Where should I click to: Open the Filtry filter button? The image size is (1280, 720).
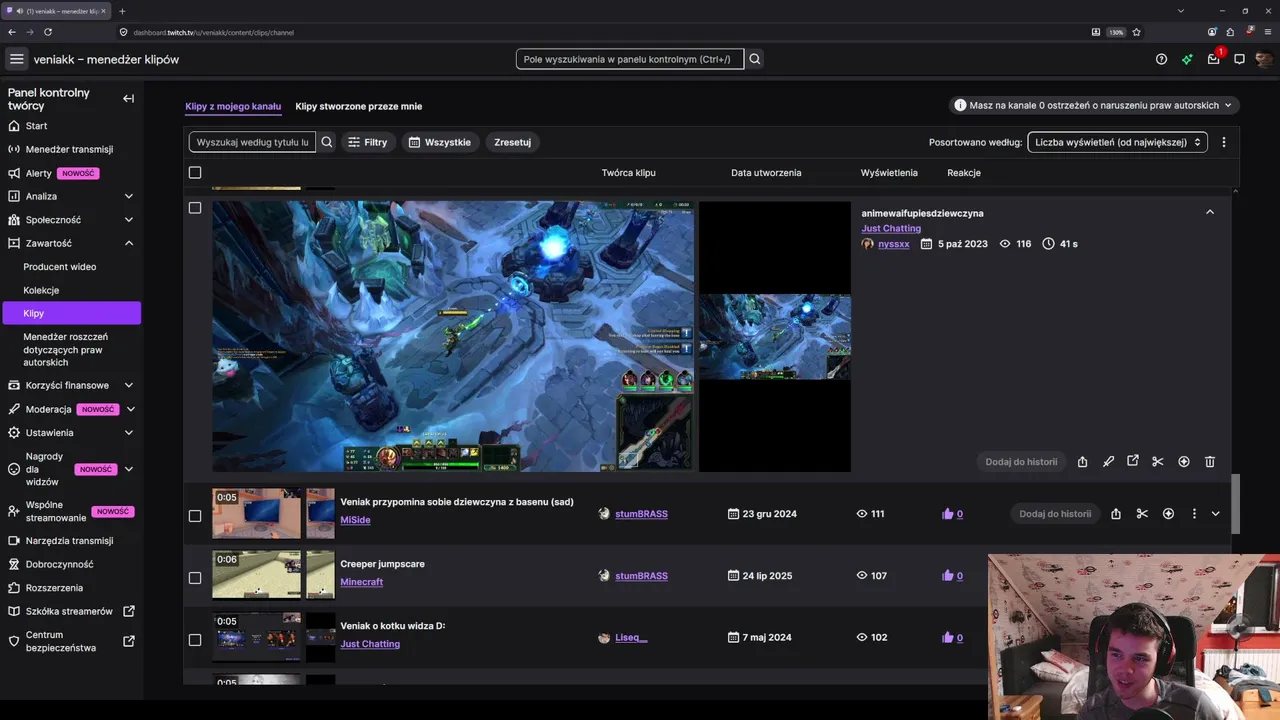pyautogui.click(x=367, y=142)
